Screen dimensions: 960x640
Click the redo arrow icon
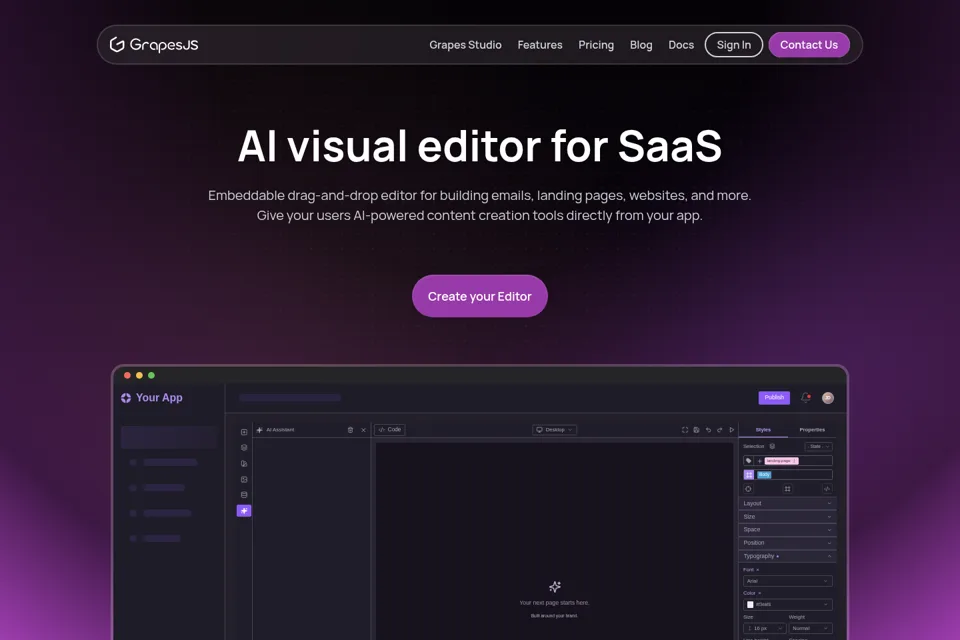tap(720, 430)
